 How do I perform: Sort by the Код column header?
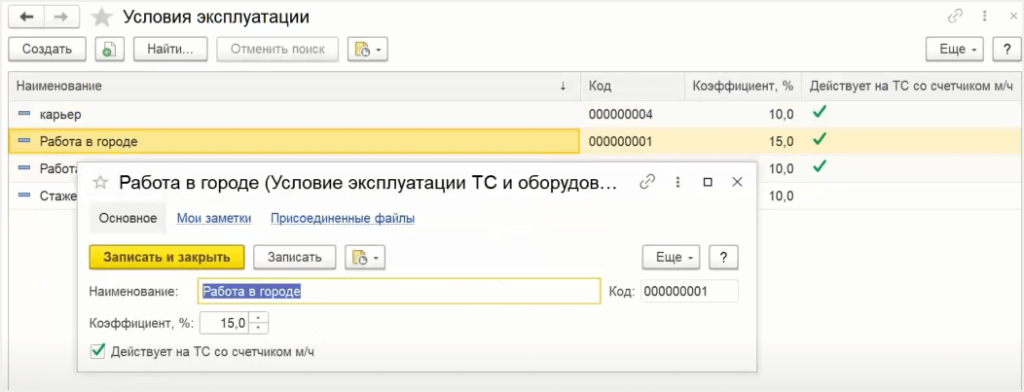(632, 86)
